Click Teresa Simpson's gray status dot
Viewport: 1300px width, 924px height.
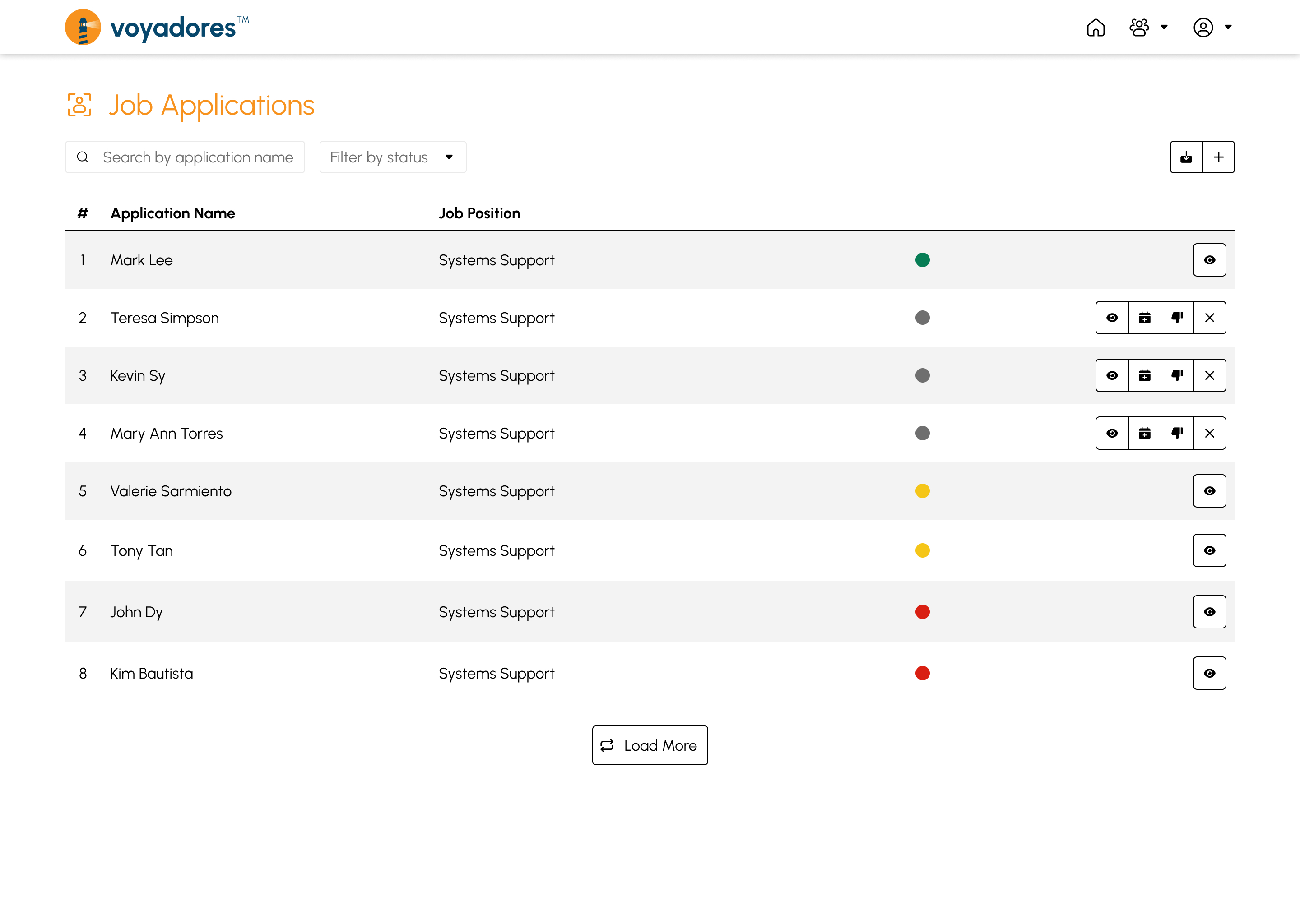point(923,318)
